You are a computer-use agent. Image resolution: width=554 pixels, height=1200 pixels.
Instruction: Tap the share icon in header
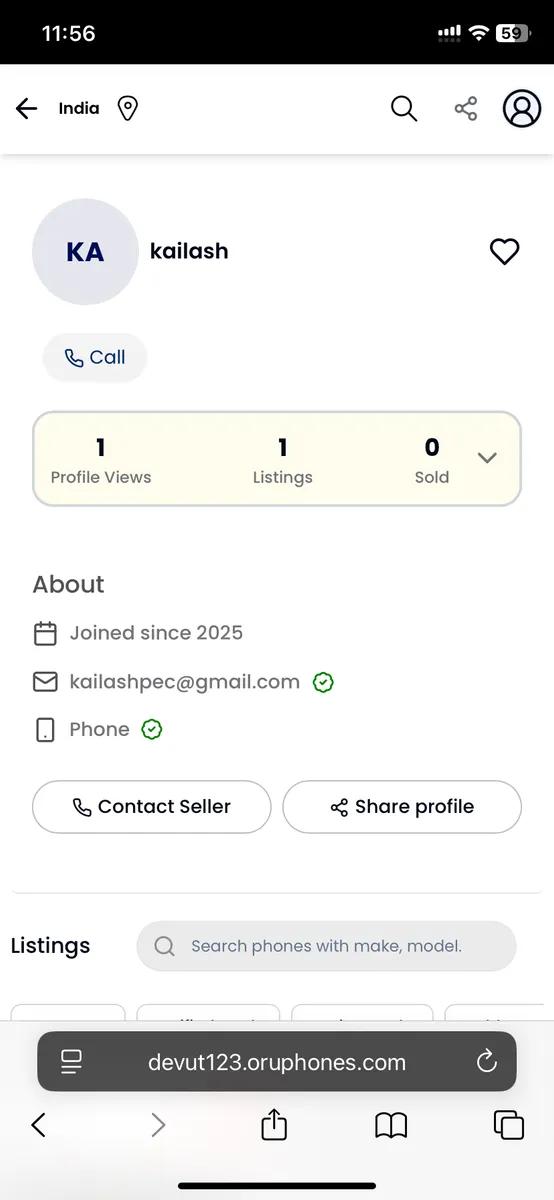(466, 108)
